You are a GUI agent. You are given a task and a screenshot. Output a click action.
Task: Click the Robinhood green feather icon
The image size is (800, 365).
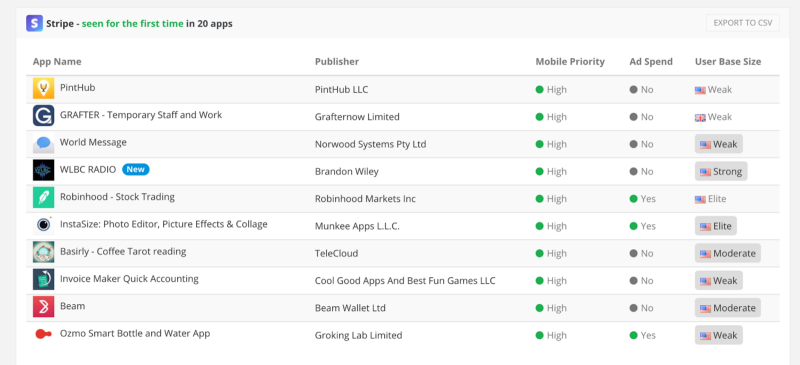[43, 198]
